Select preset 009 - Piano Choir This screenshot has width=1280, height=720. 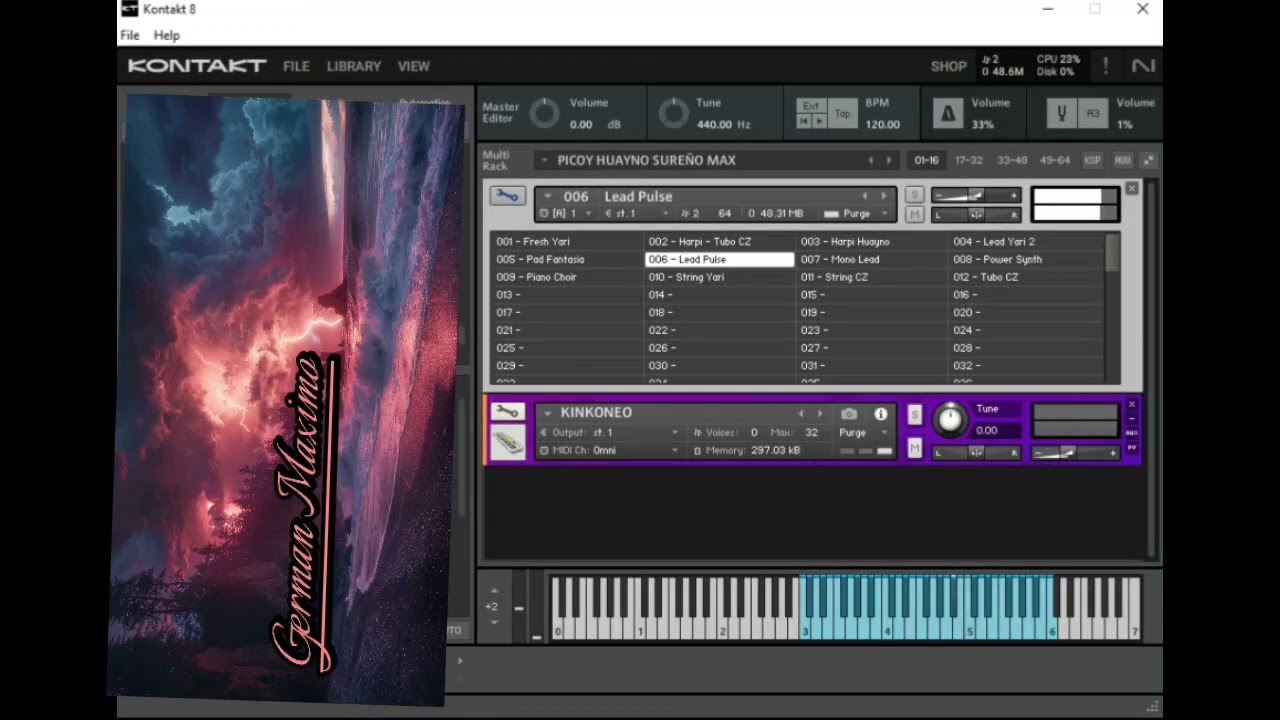pyautogui.click(x=567, y=277)
